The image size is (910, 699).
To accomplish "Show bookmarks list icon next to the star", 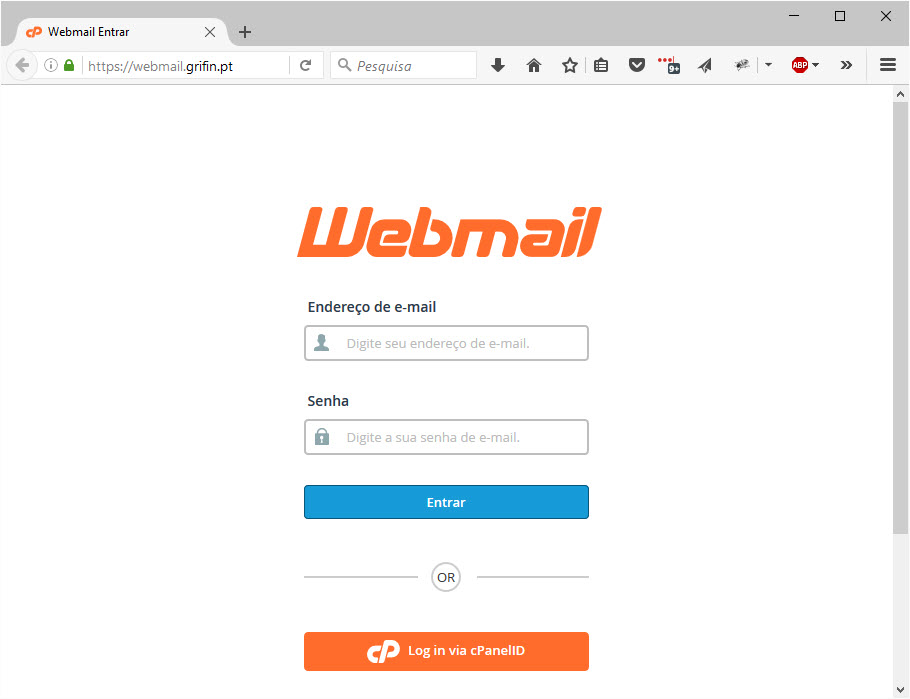I will (601, 66).
